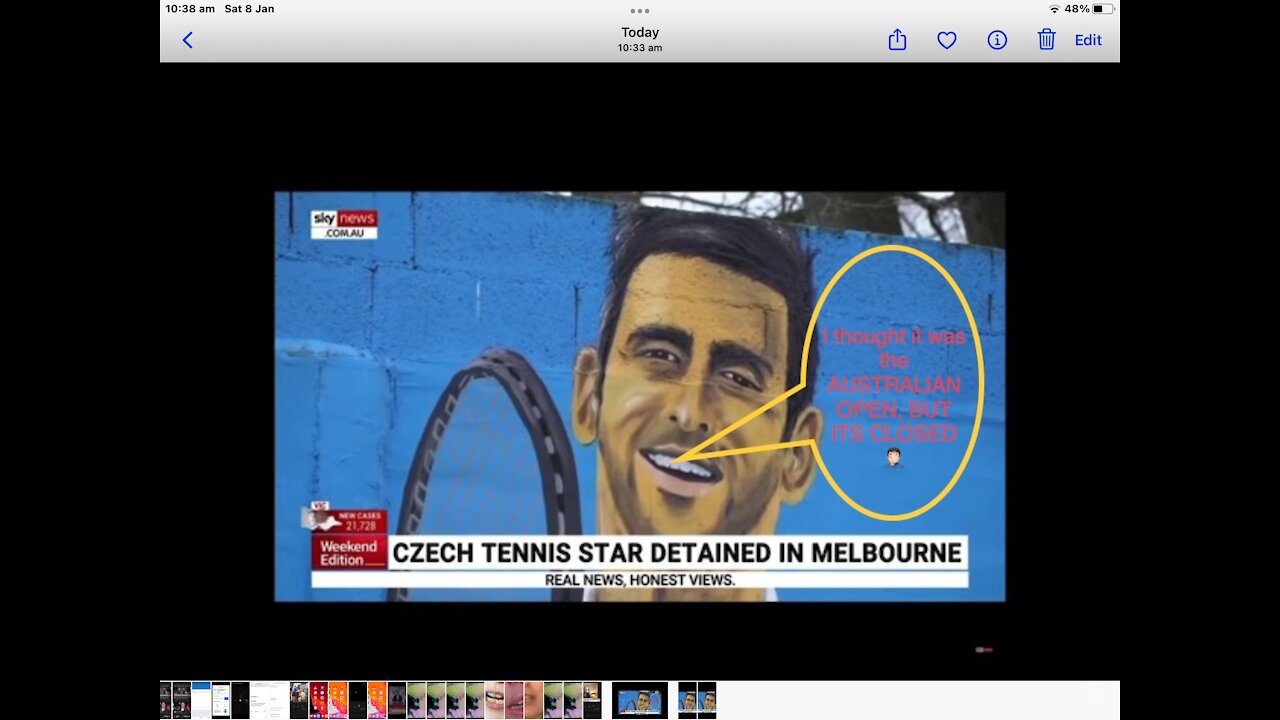The image size is (1280, 720).
Task: Tap the 10:33 am photo timestamp
Action: 640,48
